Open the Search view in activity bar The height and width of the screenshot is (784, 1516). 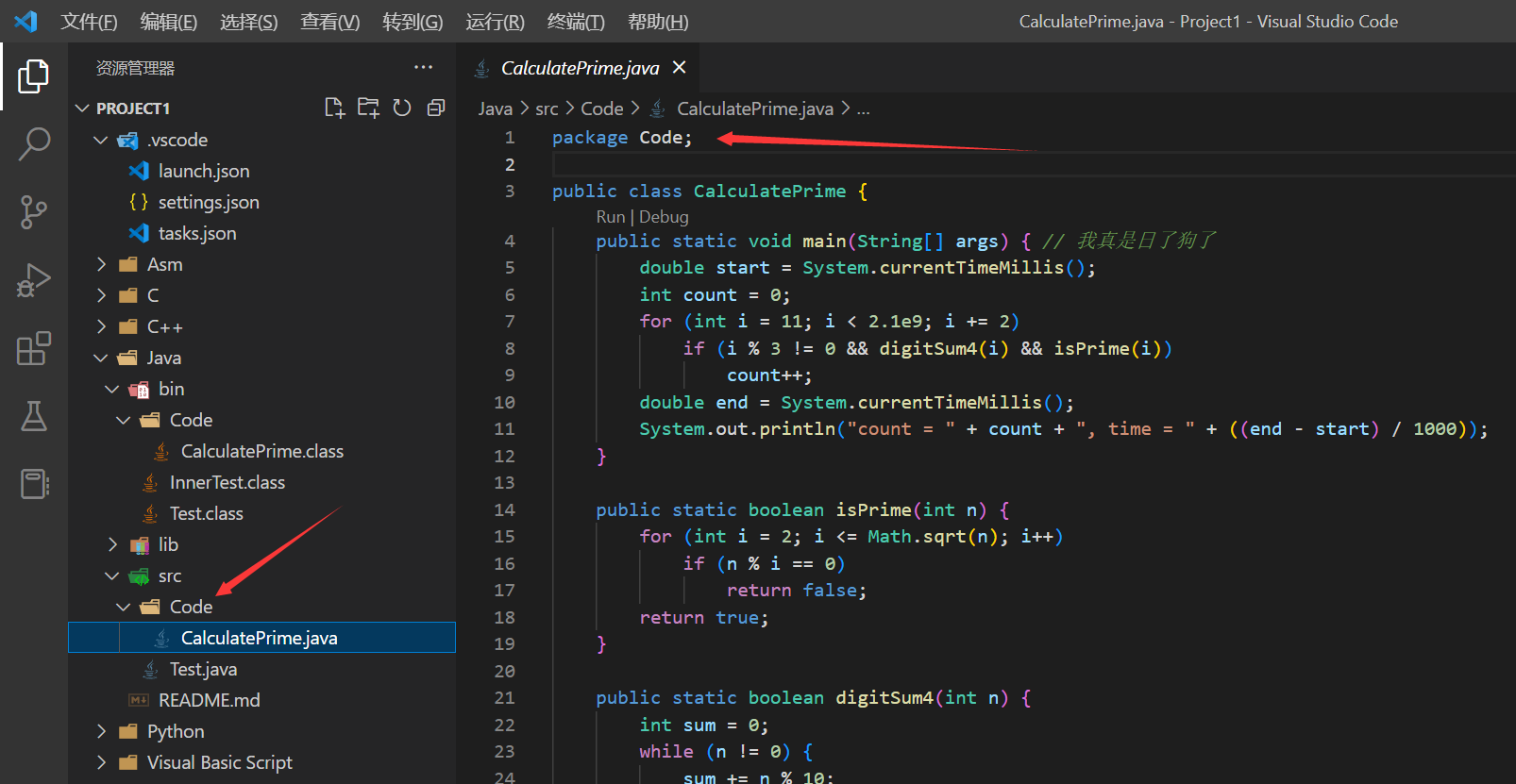tap(34, 144)
